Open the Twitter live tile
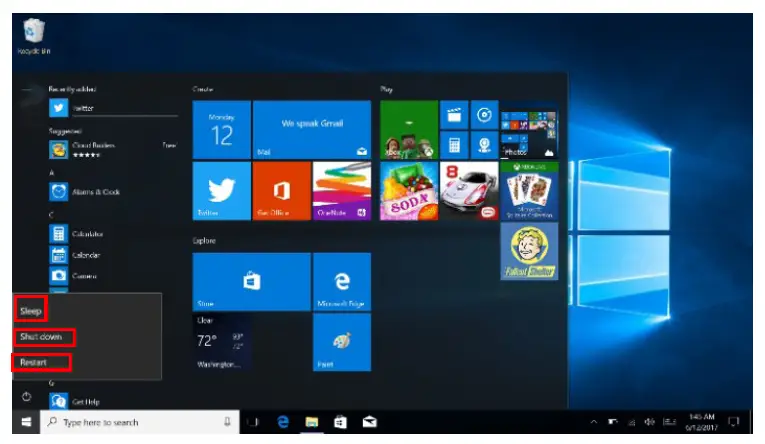 point(221,191)
